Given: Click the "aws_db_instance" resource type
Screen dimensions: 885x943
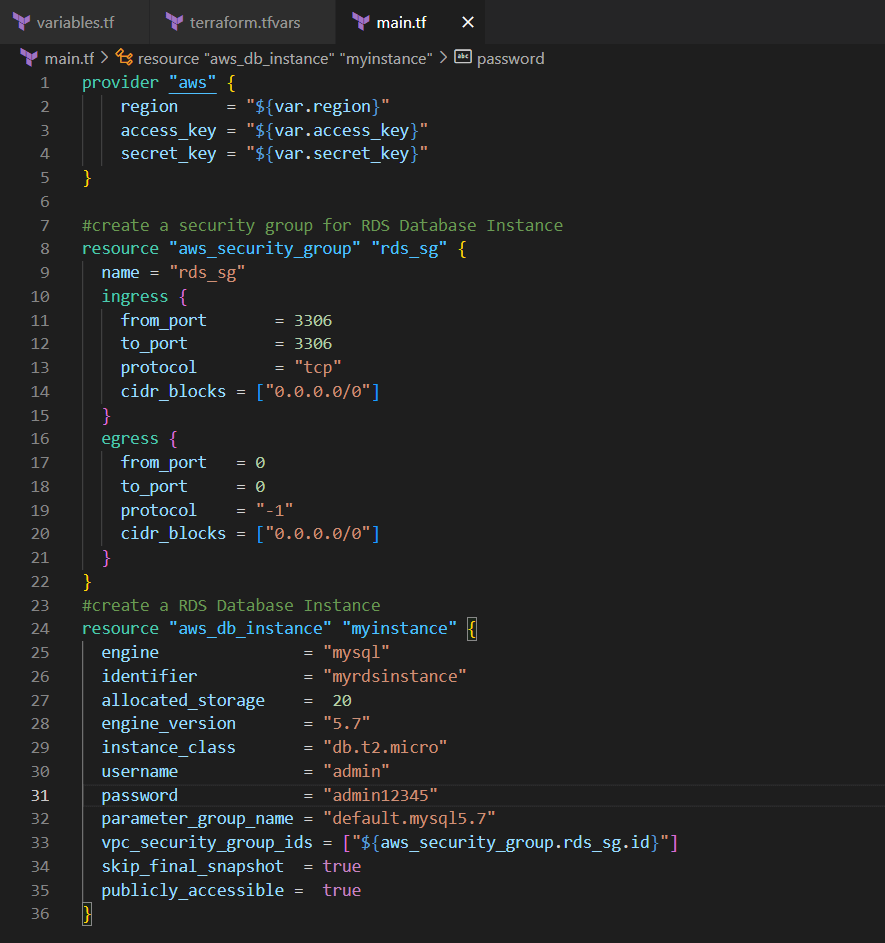Looking at the screenshot, I should (250, 628).
